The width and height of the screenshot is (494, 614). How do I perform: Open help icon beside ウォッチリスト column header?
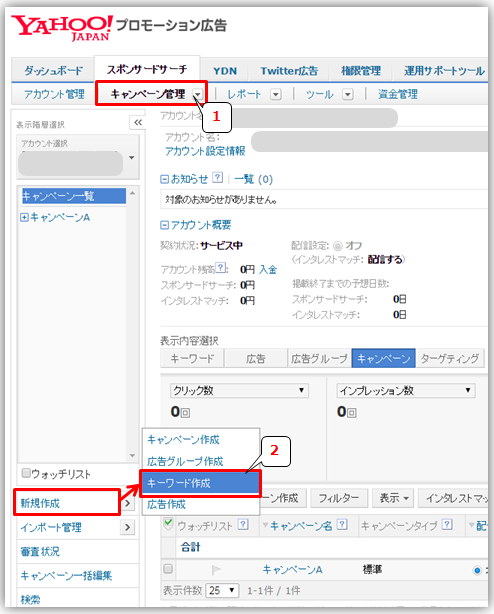pos(243,524)
